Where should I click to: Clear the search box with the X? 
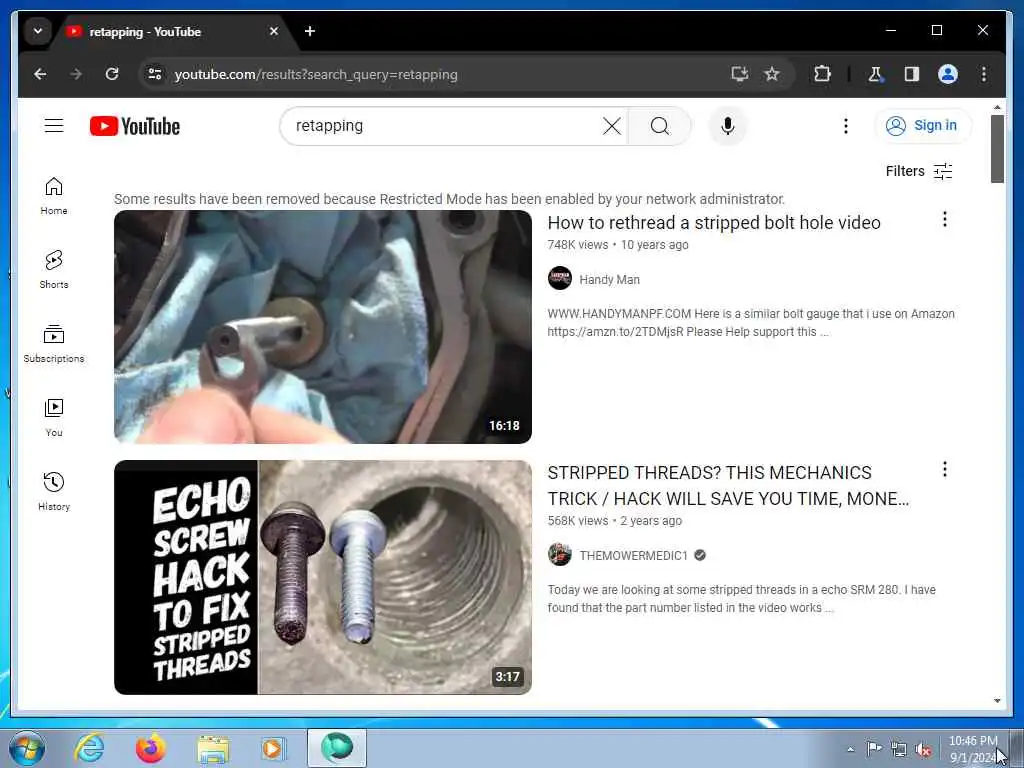coord(611,126)
